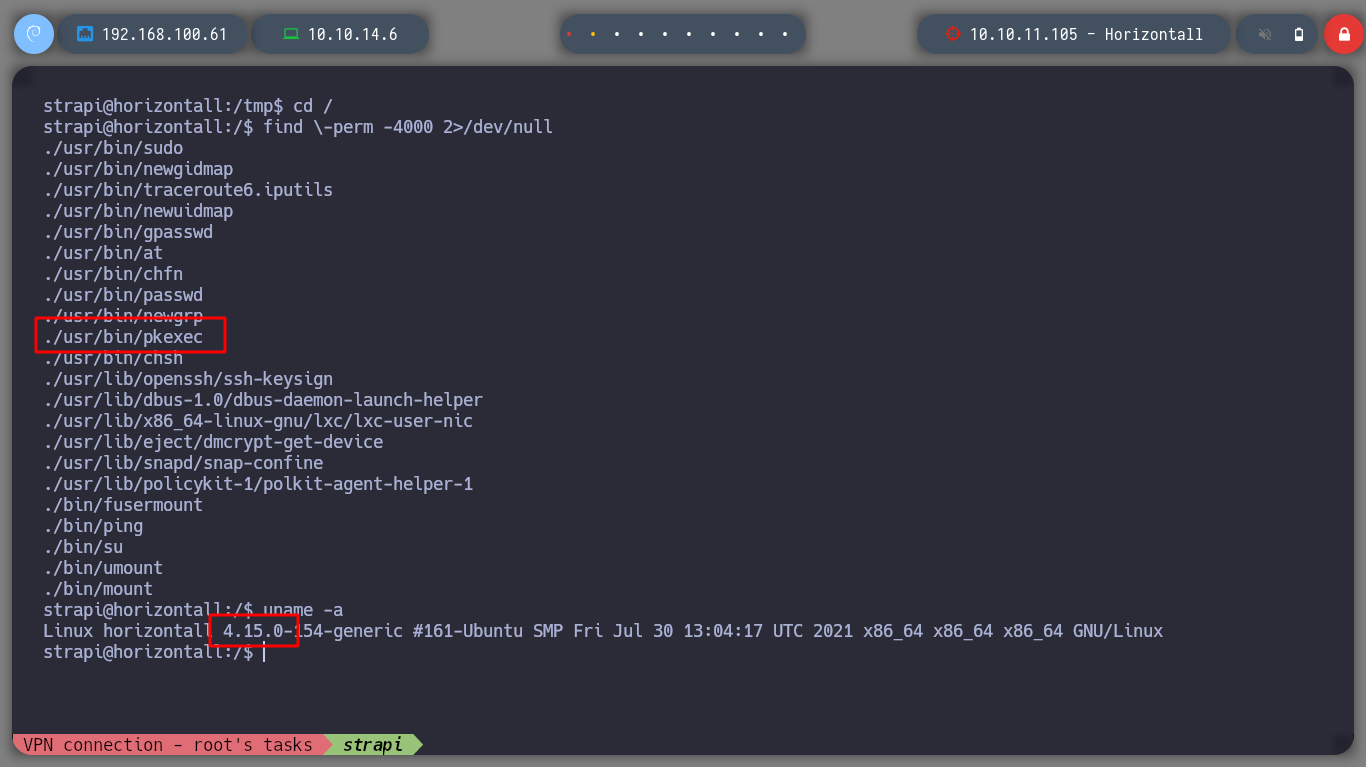The image size is (1366, 767).
Task: Select the polkit-agent-helper-1 path line
Action: (258, 484)
